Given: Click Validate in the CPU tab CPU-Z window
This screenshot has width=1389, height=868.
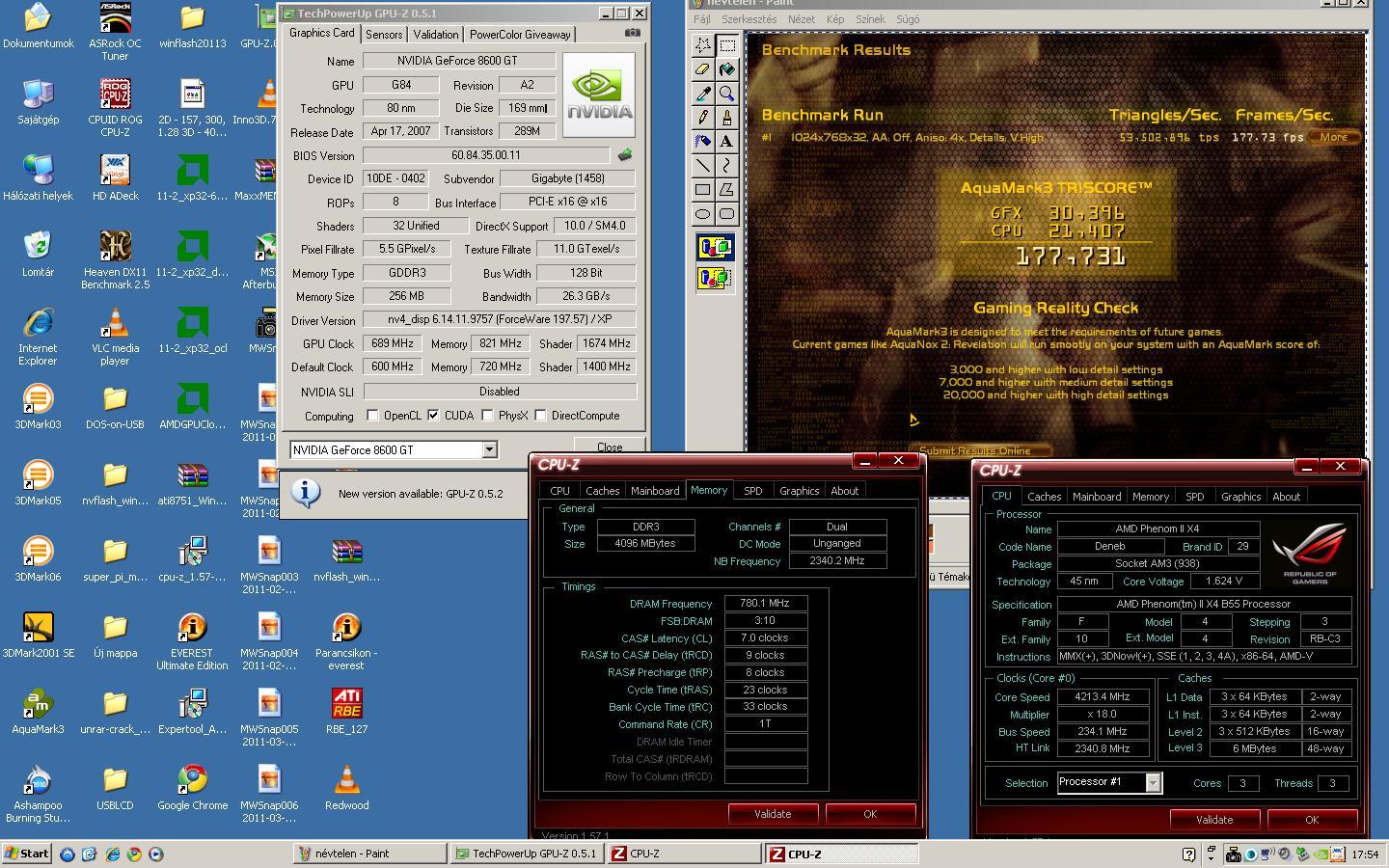Looking at the screenshot, I should coord(1214,820).
